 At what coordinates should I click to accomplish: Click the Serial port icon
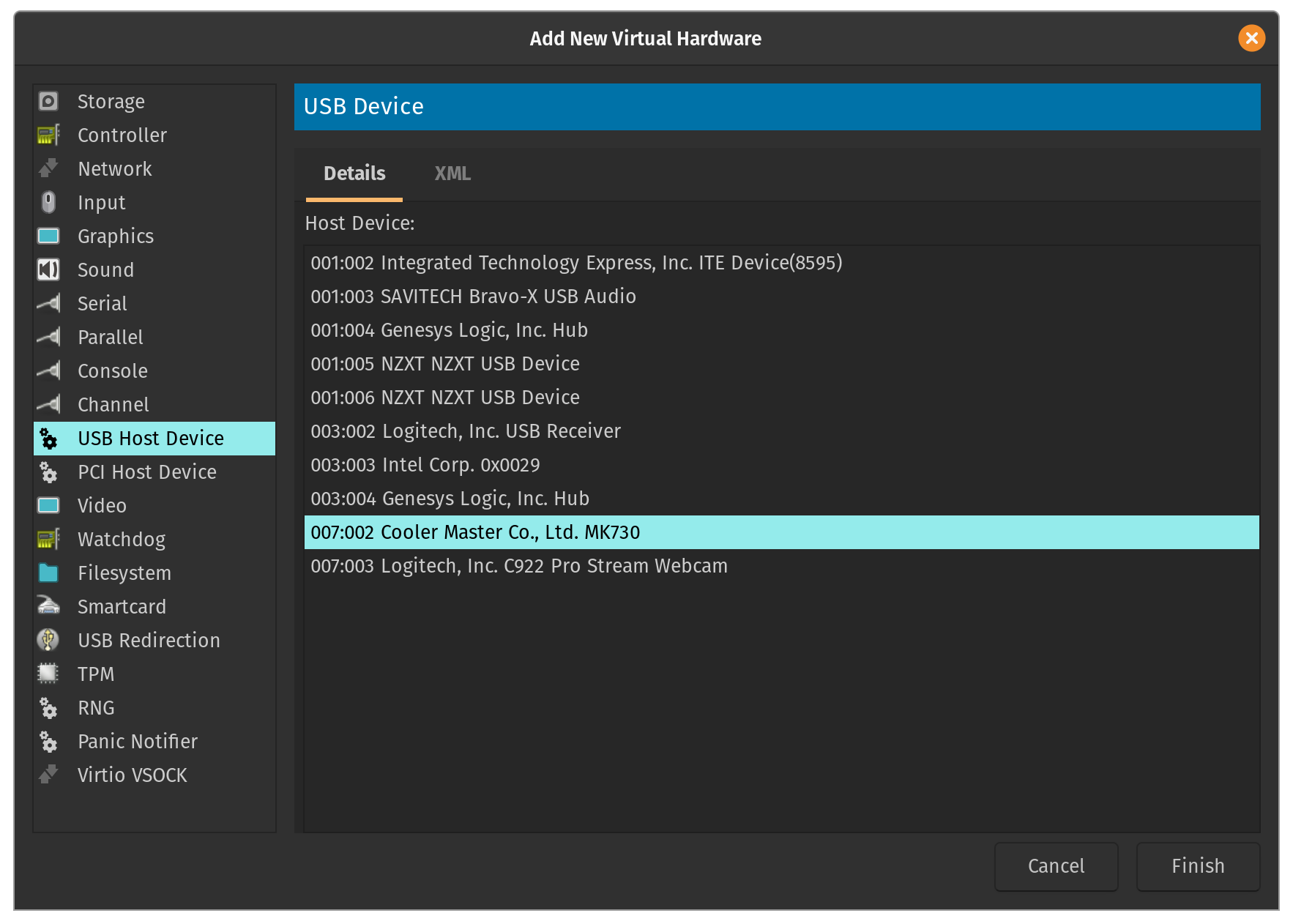click(x=48, y=303)
